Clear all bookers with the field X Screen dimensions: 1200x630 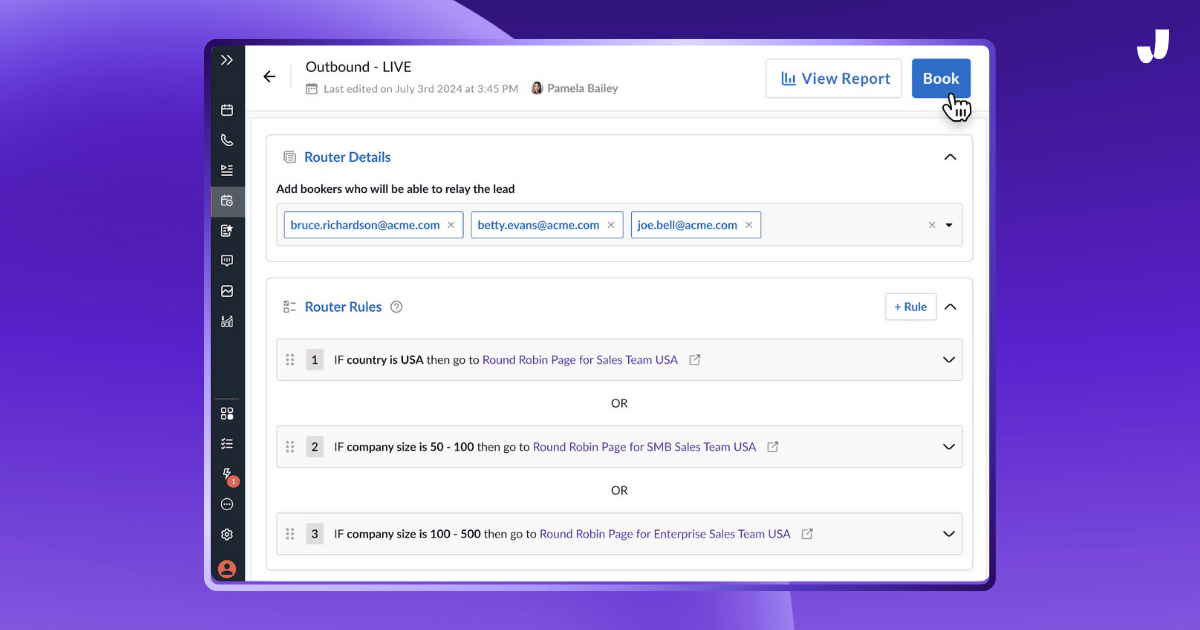(x=932, y=225)
